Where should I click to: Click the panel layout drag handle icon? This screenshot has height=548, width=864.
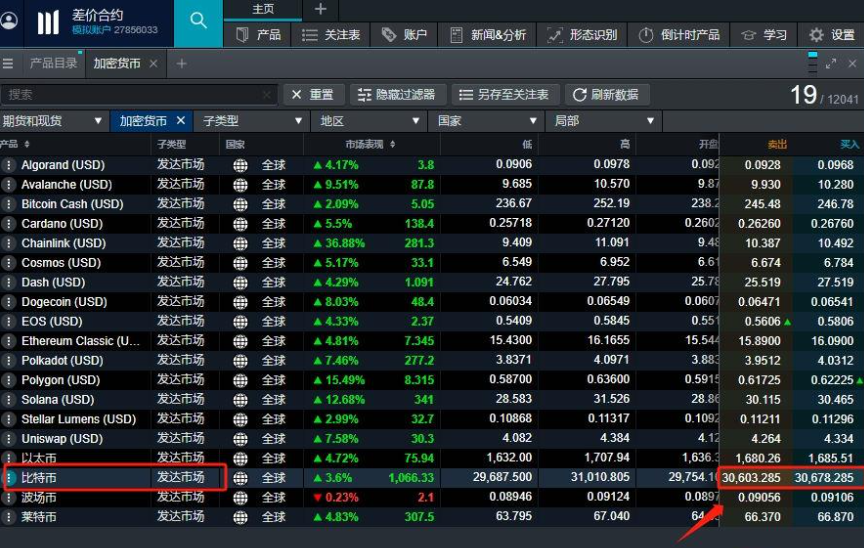coord(812,63)
